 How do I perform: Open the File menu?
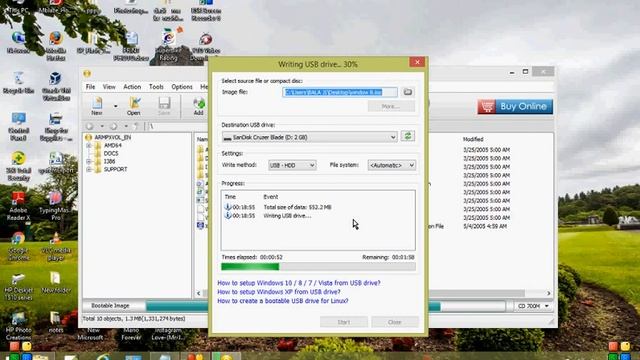coord(90,87)
